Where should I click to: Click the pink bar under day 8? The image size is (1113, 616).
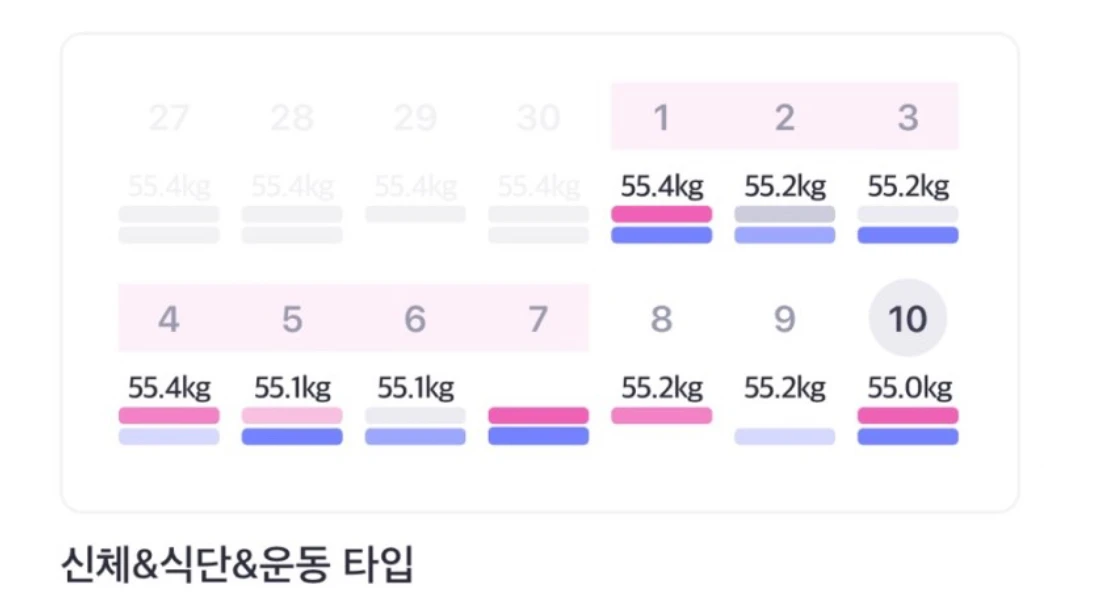coord(662,415)
